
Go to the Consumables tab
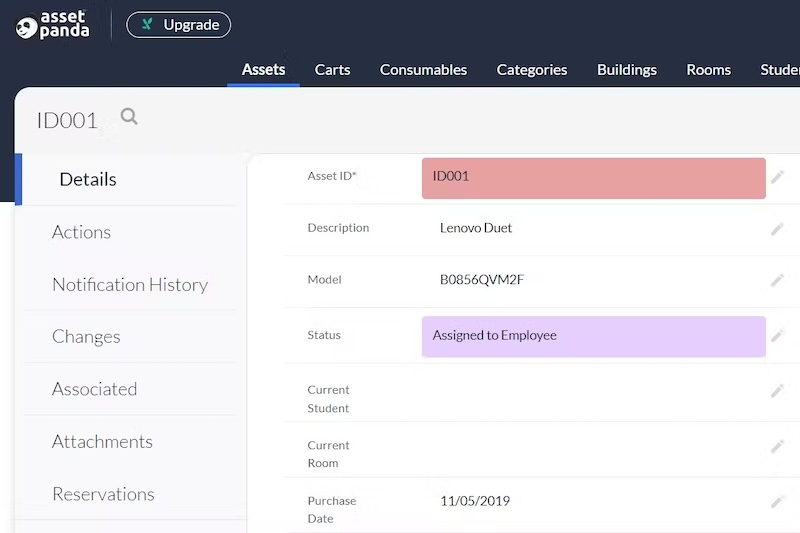click(423, 70)
